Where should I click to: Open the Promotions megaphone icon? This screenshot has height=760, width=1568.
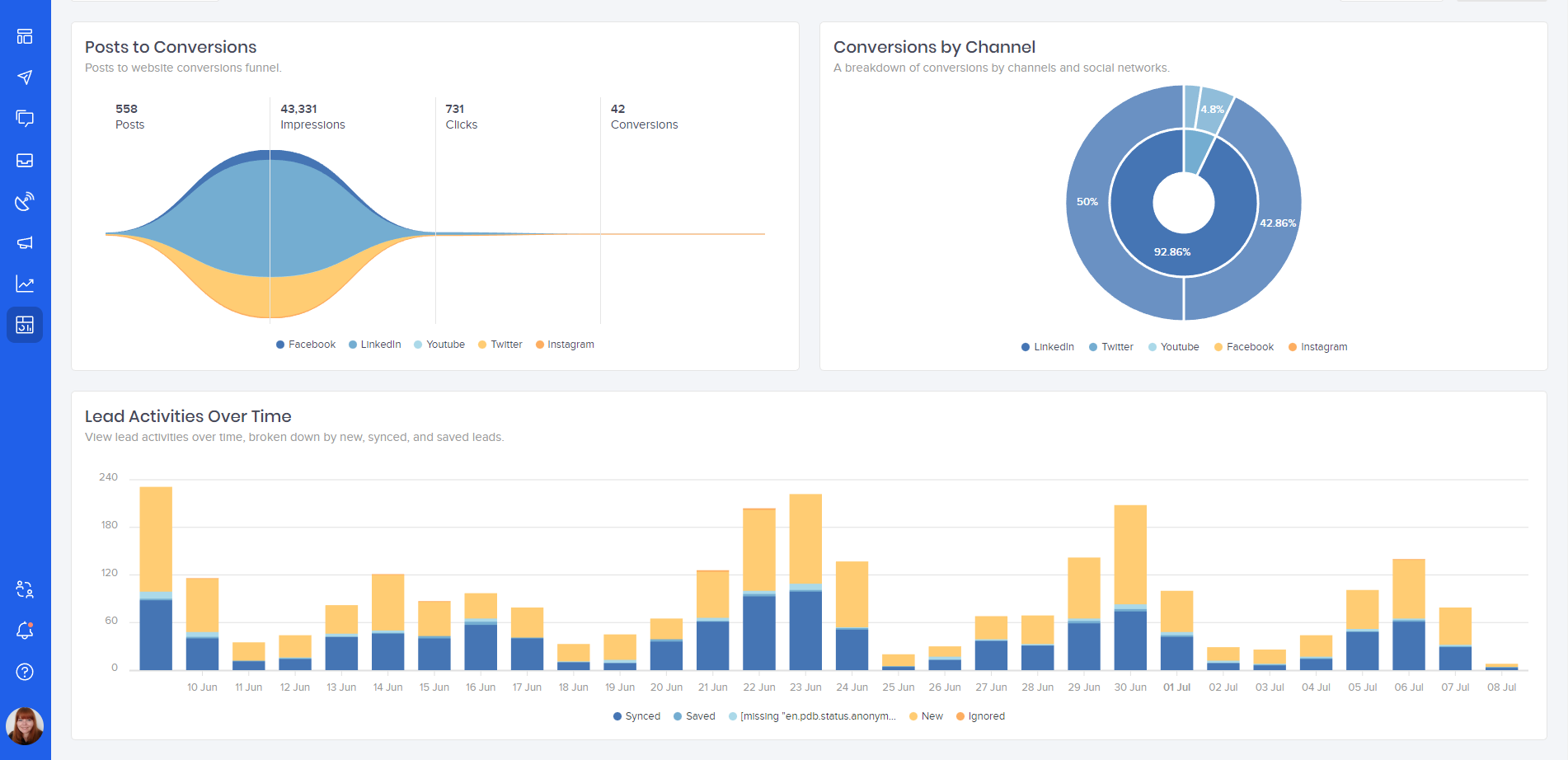coord(25,242)
